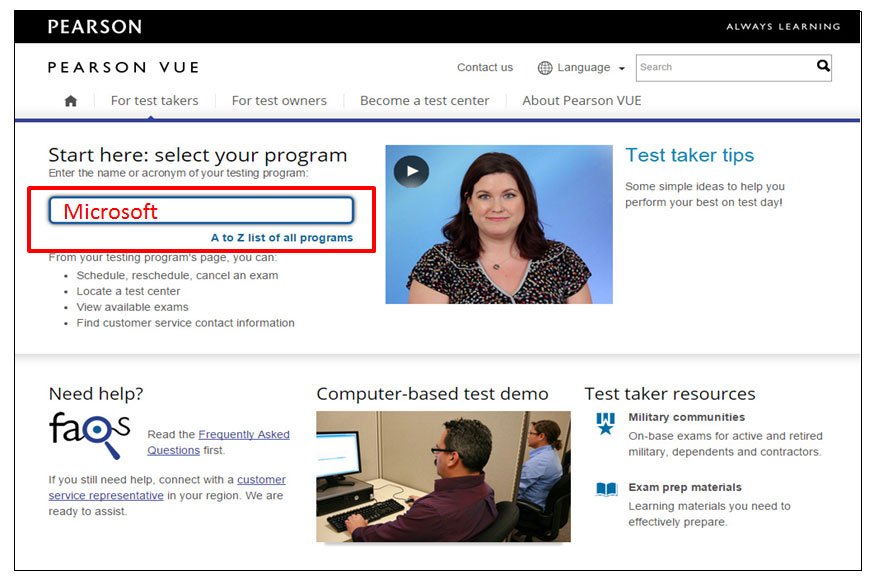The width and height of the screenshot is (876, 586).
Task: Click the search magnifier icon
Action: pyautogui.click(x=823, y=66)
